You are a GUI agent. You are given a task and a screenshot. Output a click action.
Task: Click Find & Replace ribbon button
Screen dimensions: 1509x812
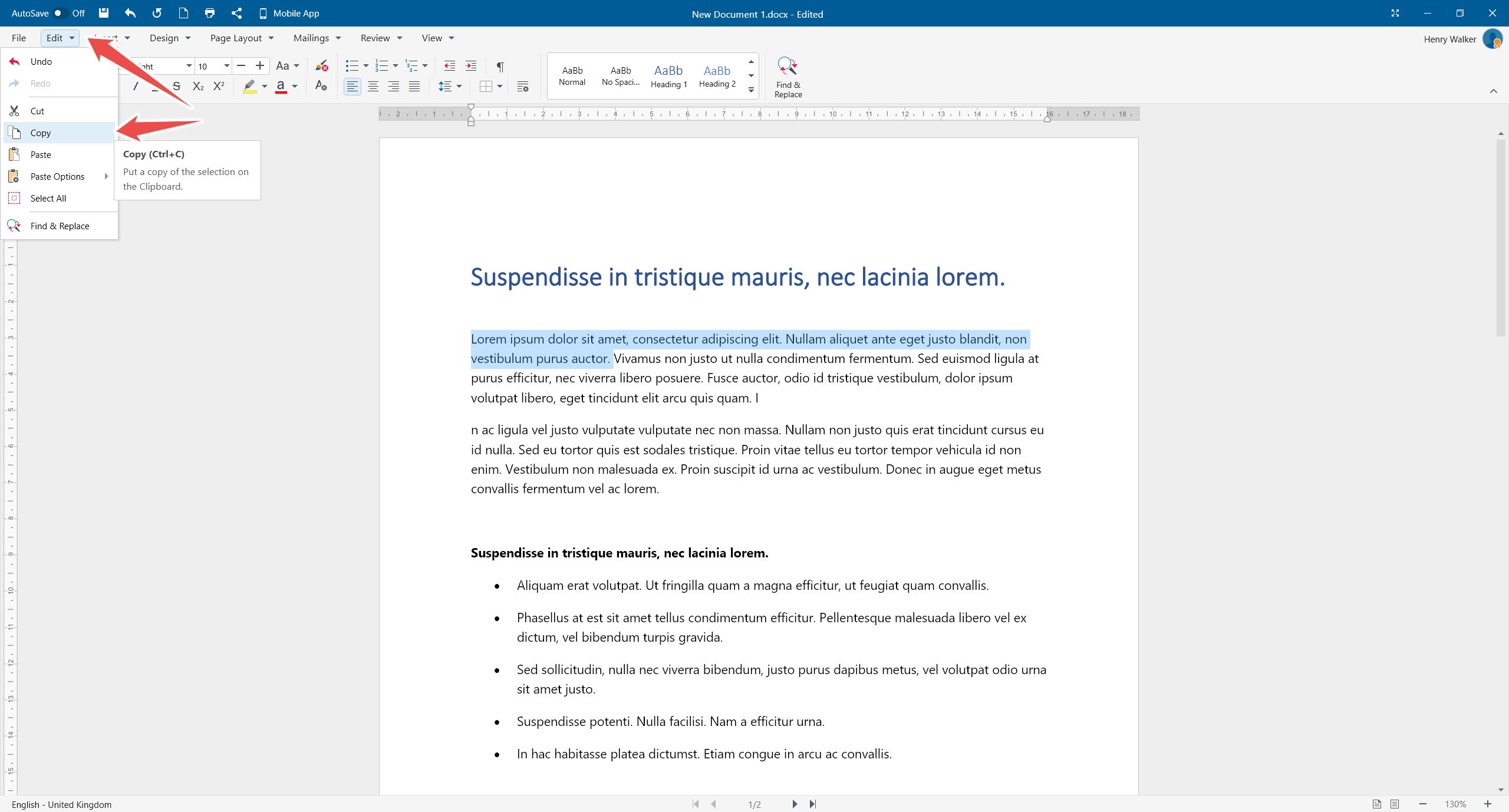click(x=788, y=77)
